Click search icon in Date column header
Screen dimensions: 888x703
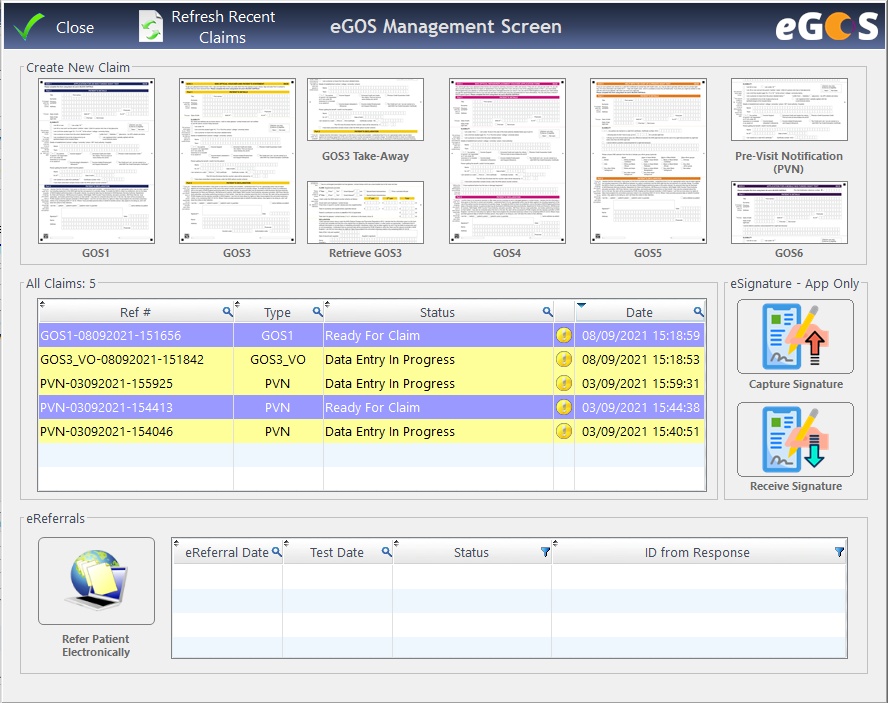[698, 312]
